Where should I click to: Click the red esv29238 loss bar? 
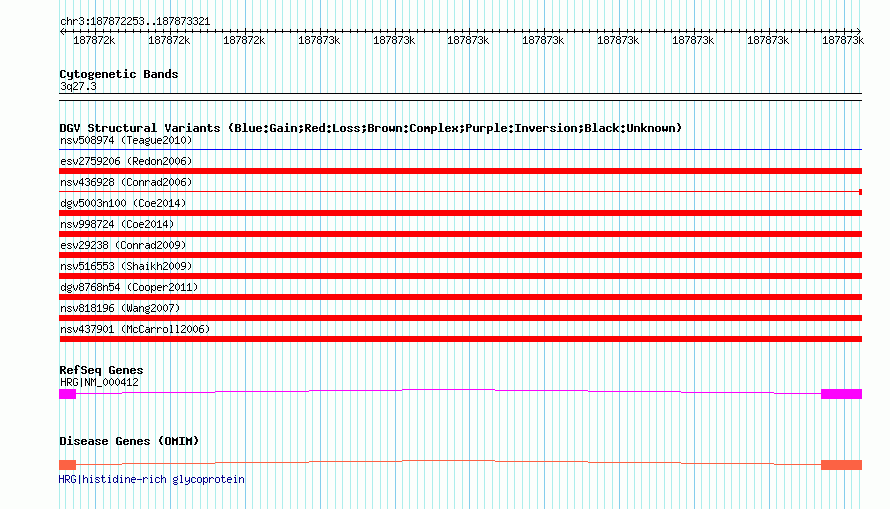[x=460, y=255]
